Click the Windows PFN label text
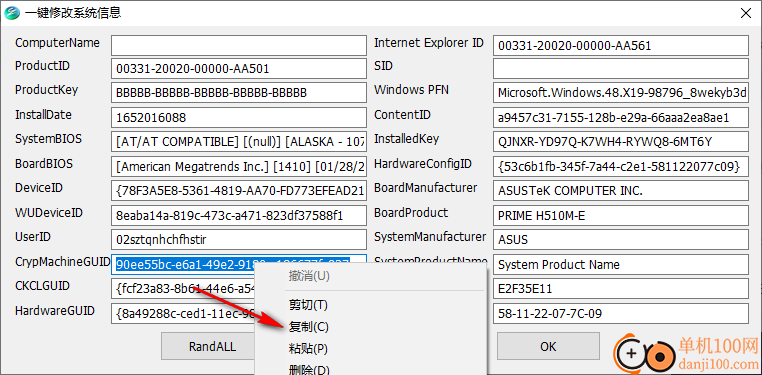 tap(411, 90)
